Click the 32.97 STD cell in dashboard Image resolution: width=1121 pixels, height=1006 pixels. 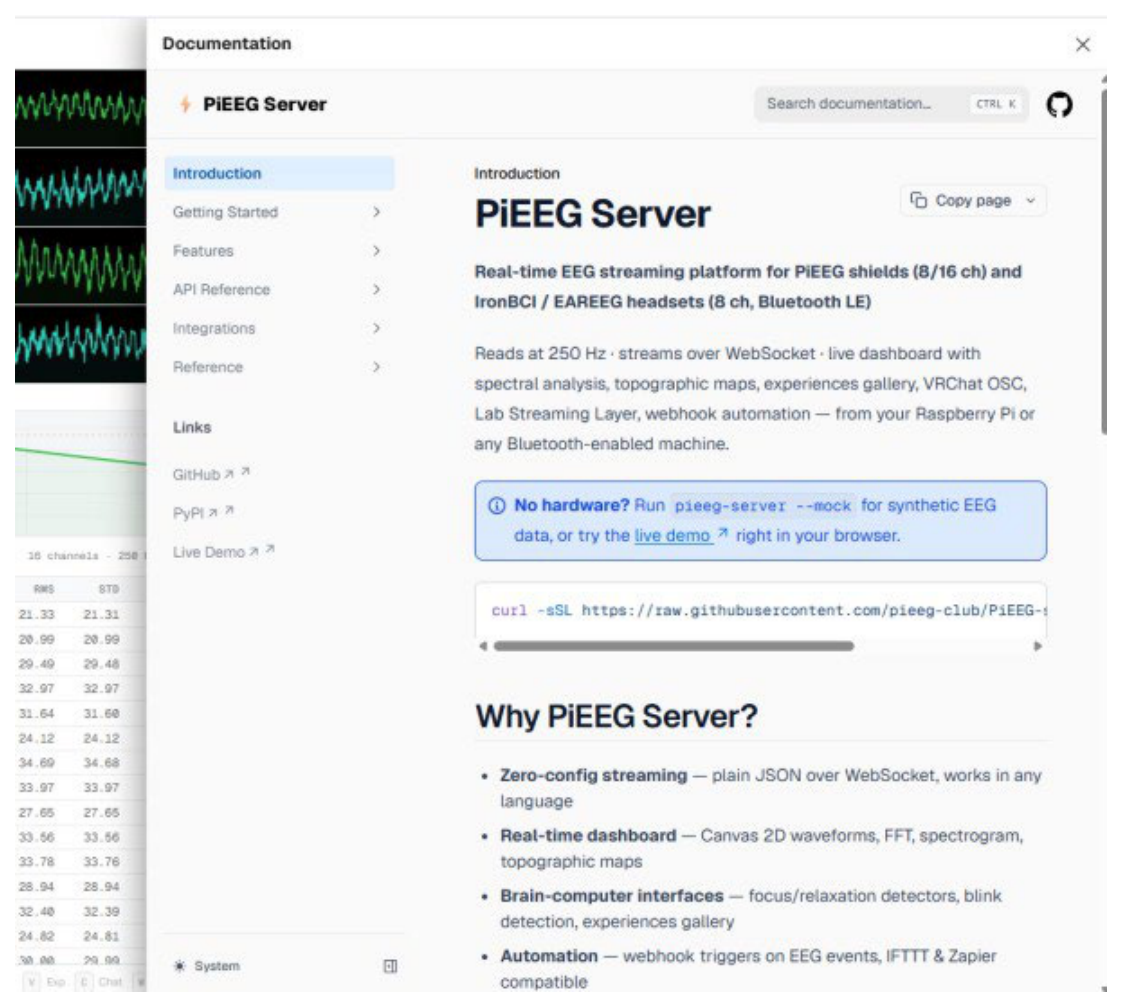[x=101, y=689]
